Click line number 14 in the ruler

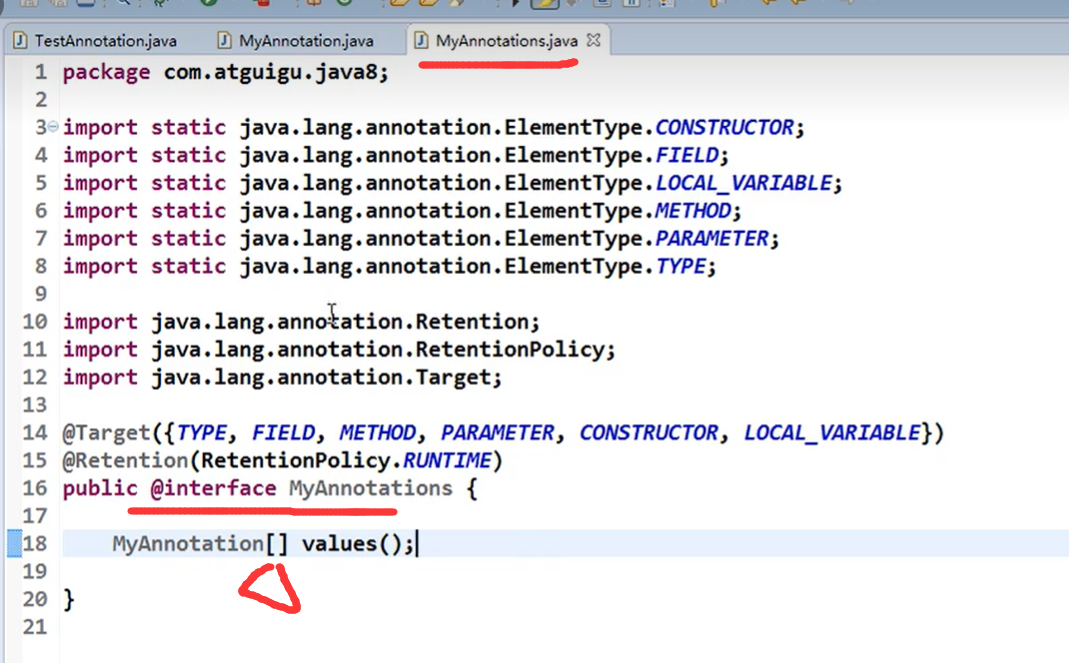[35, 433]
